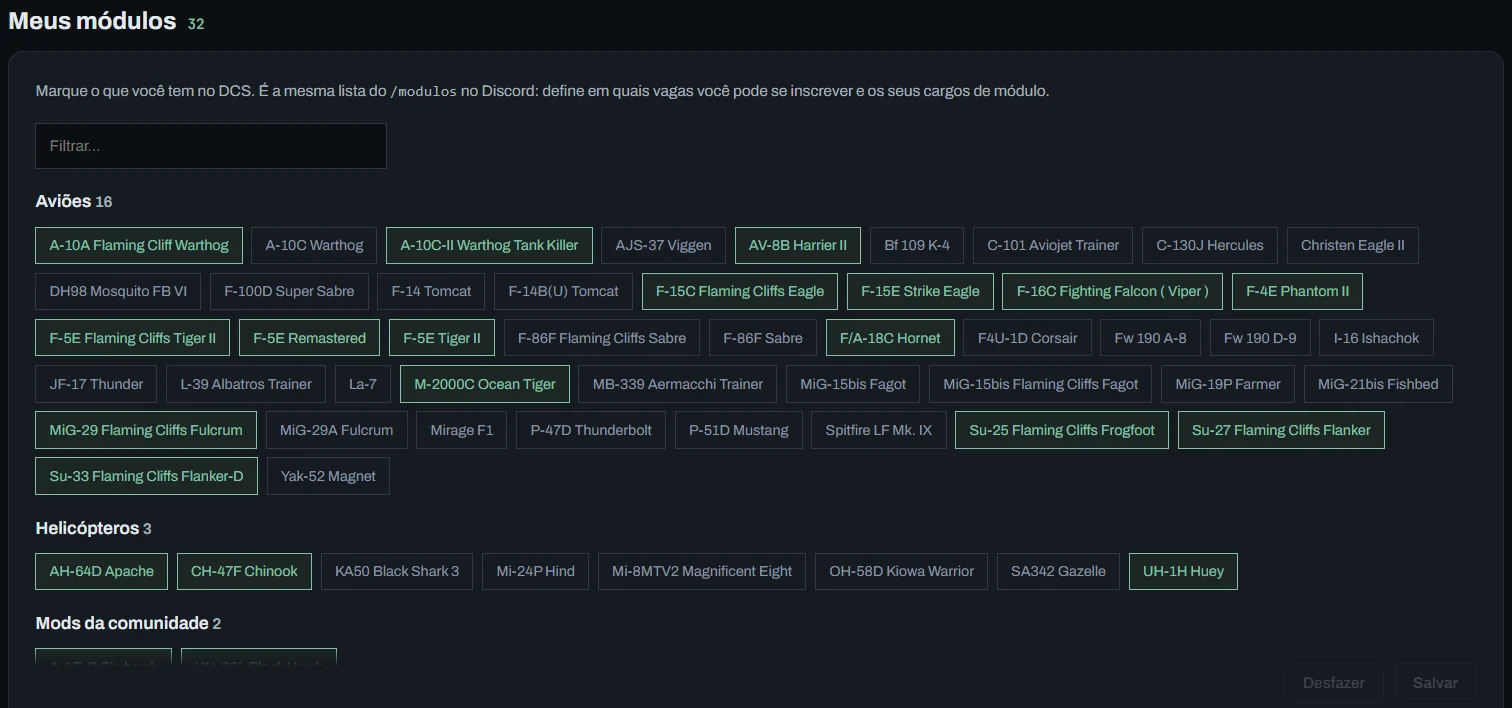Image resolution: width=1512 pixels, height=708 pixels.
Task: Select DH98 Mosquito FB VI
Action: [x=118, y=292]
